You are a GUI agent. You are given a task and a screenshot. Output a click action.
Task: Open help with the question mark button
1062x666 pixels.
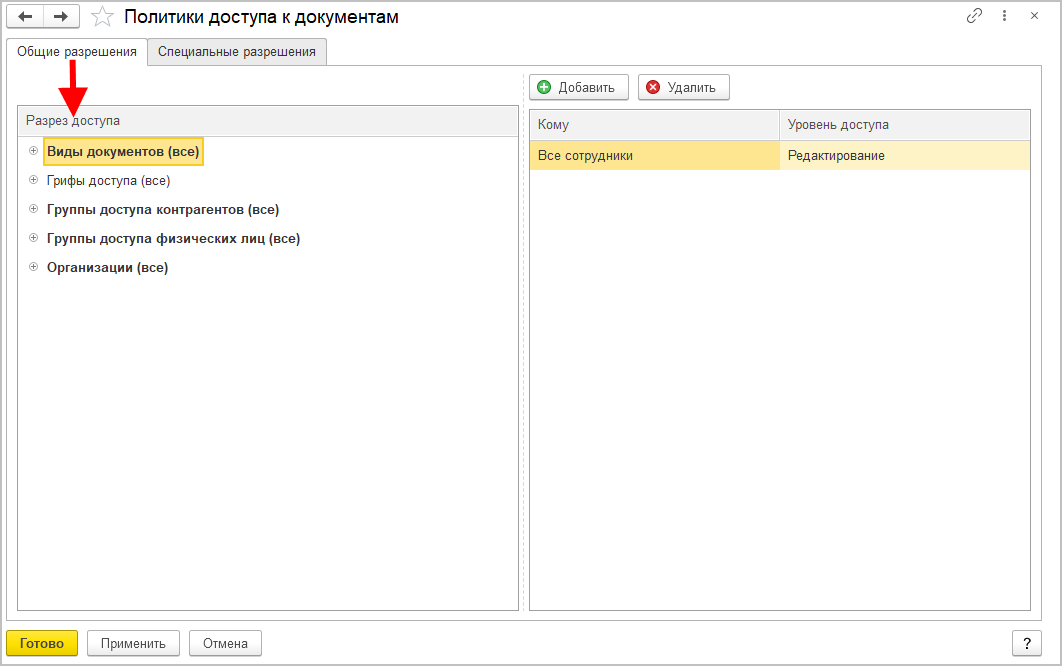(1026, 643)
